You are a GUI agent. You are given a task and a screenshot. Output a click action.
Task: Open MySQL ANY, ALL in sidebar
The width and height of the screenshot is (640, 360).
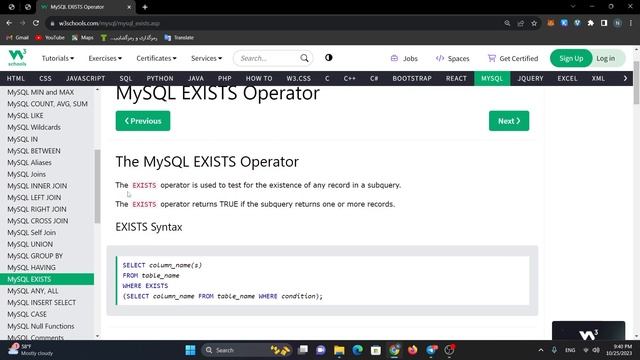pos(33,291)
